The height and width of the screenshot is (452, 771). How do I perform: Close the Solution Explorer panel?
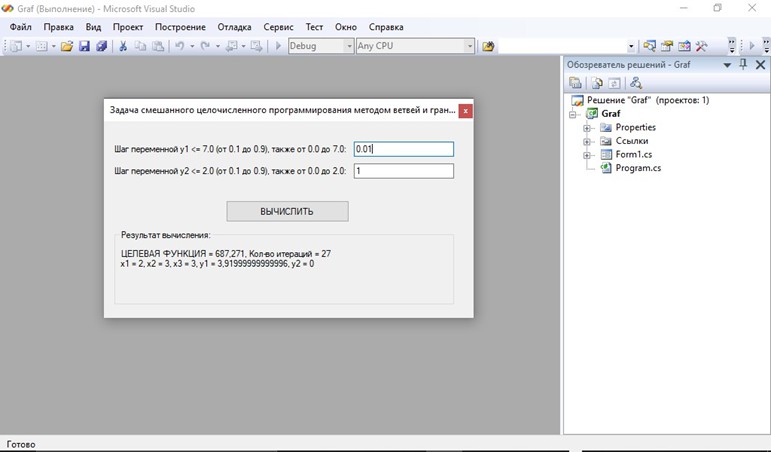pyautogui.click(x=760, y=64)
